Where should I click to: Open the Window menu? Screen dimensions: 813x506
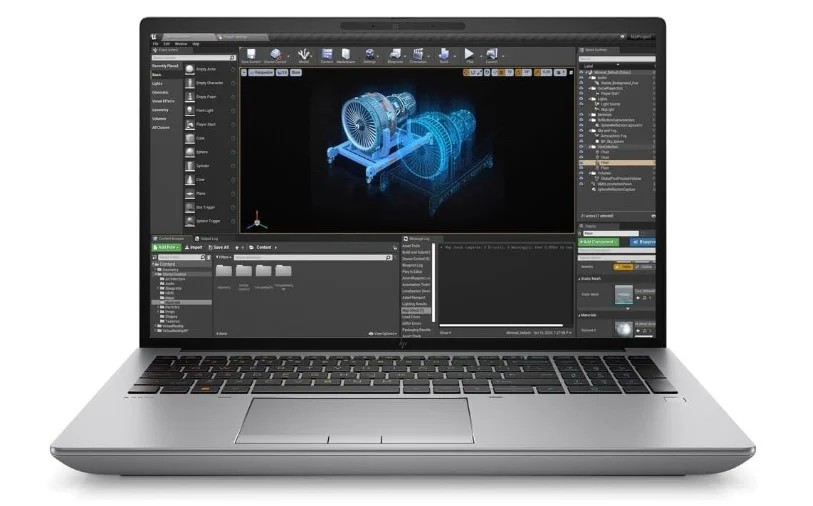pyautogui.click(x=181, y=44)
